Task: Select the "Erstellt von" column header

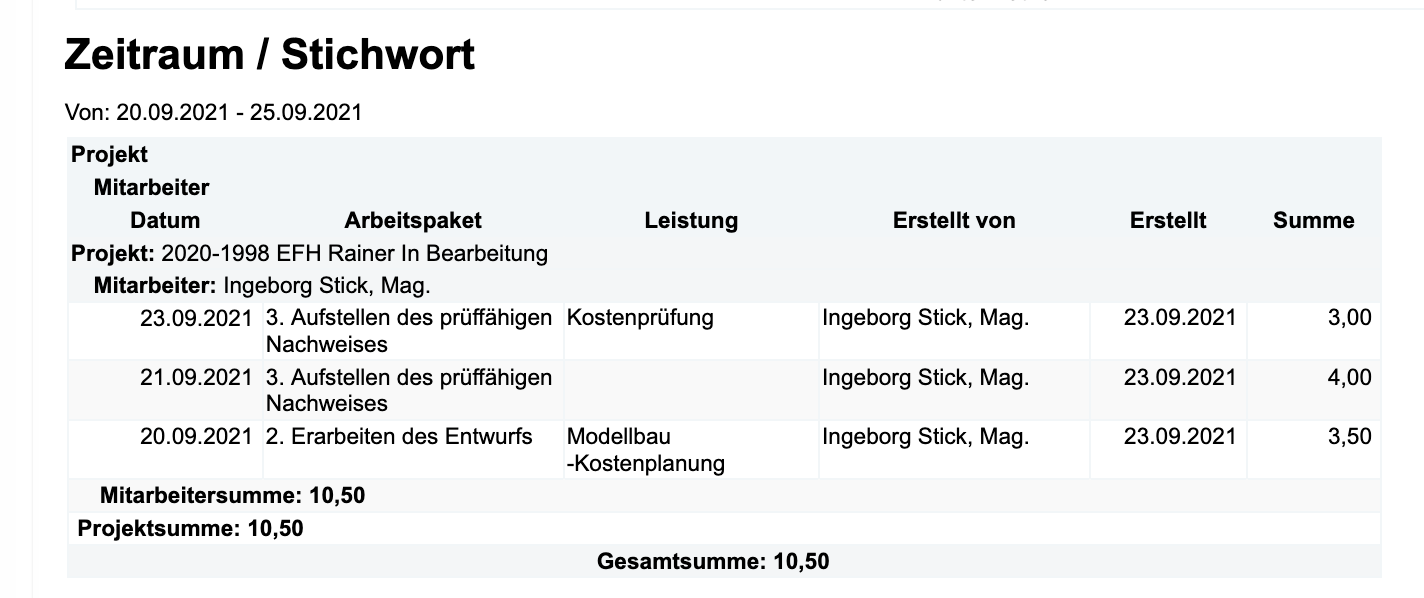Action: (954, 220)
